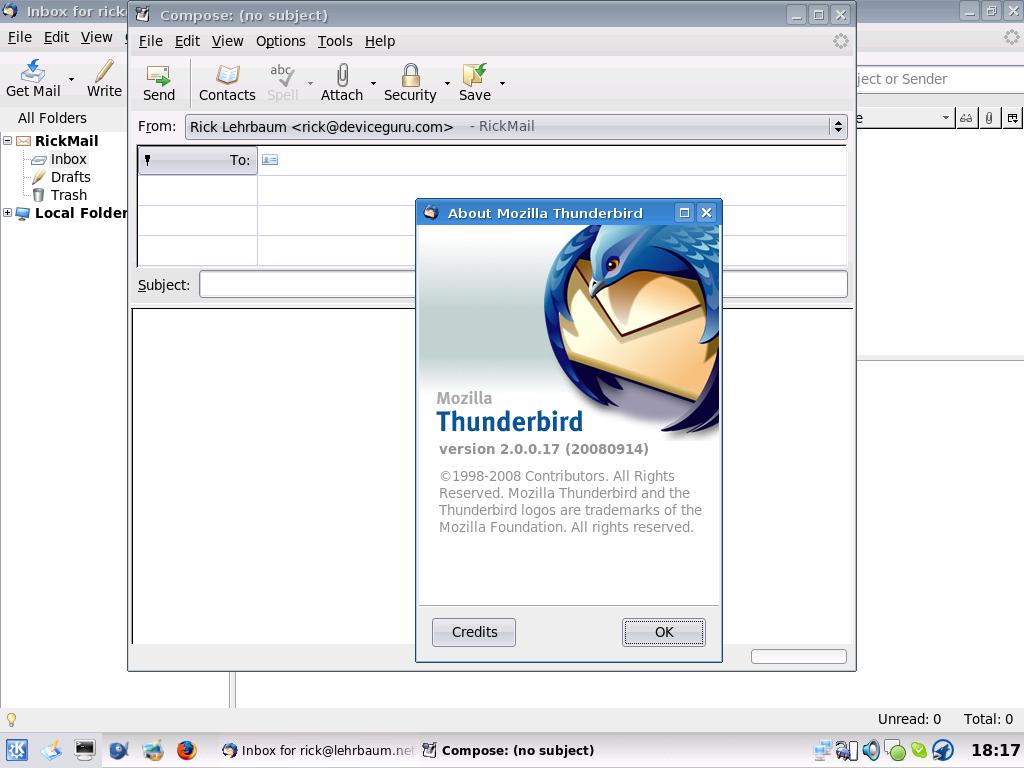Viewport: 1024px width, 768px height.
Task: Click the Save icon in compose toolbar
Action: coord(474,75)
